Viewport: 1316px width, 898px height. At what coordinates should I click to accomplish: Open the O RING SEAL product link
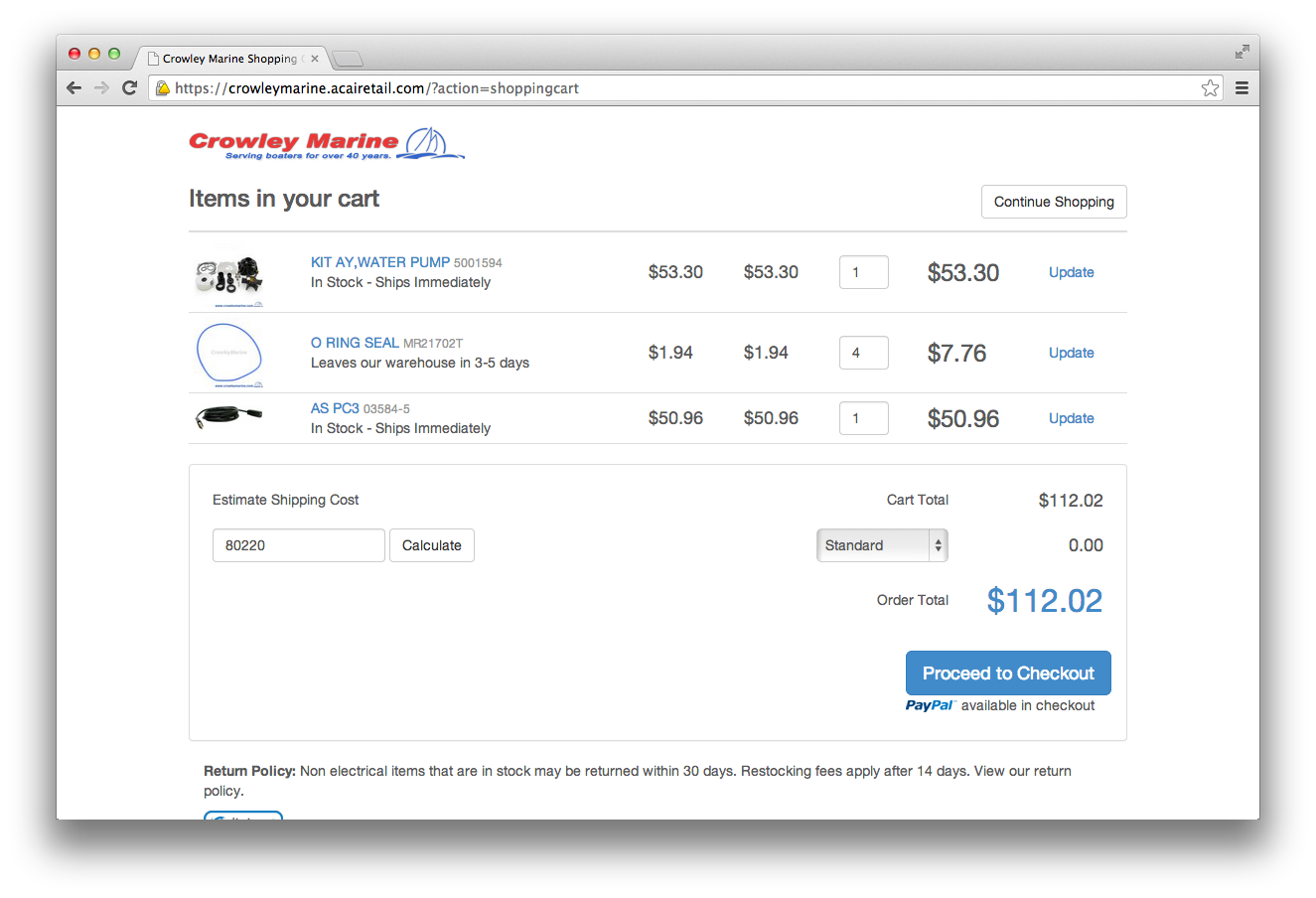pyautogui.click(x=355, y=343)
